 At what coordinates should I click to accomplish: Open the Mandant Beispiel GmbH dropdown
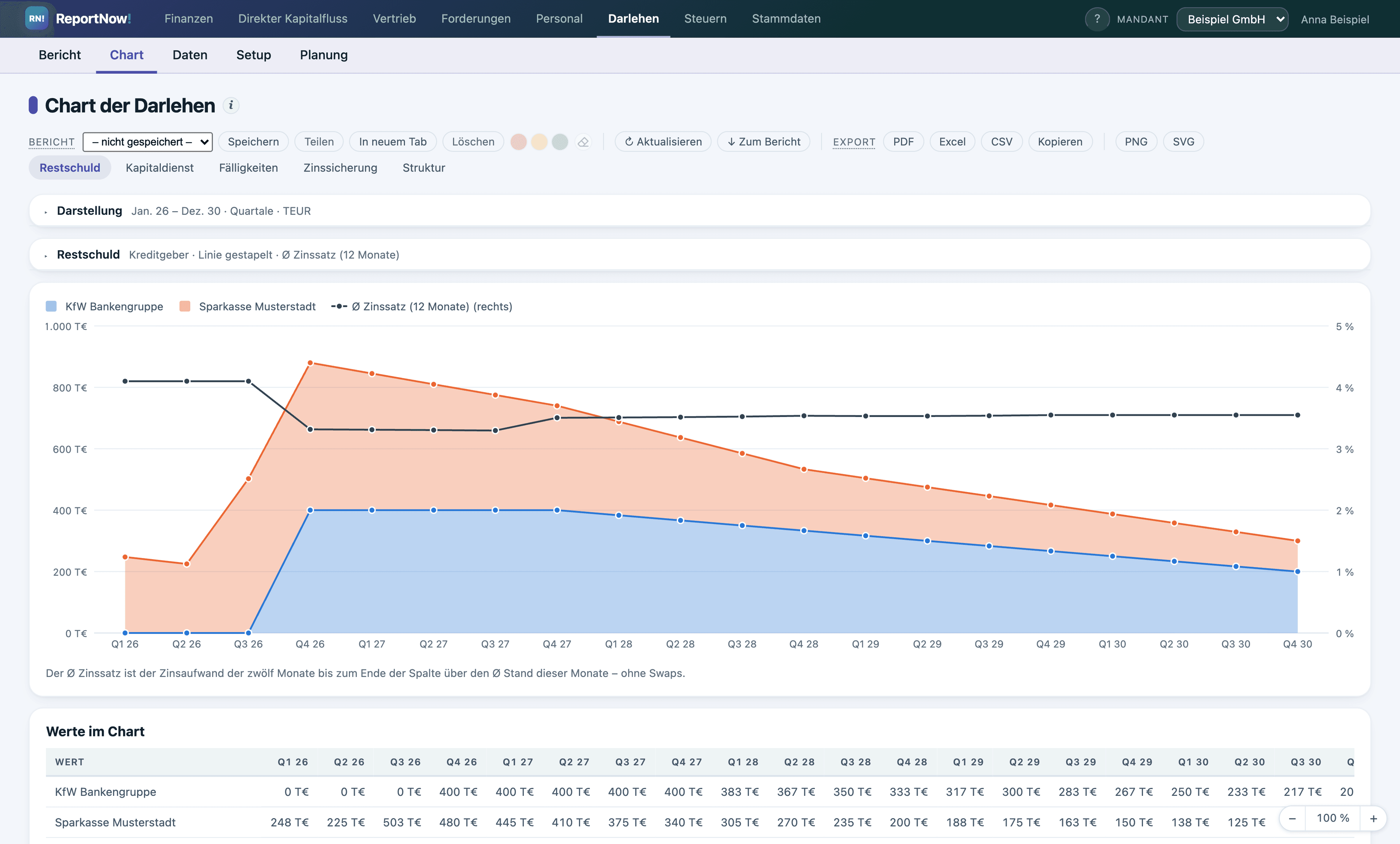pyautogui.click(x=1232, y=19)
